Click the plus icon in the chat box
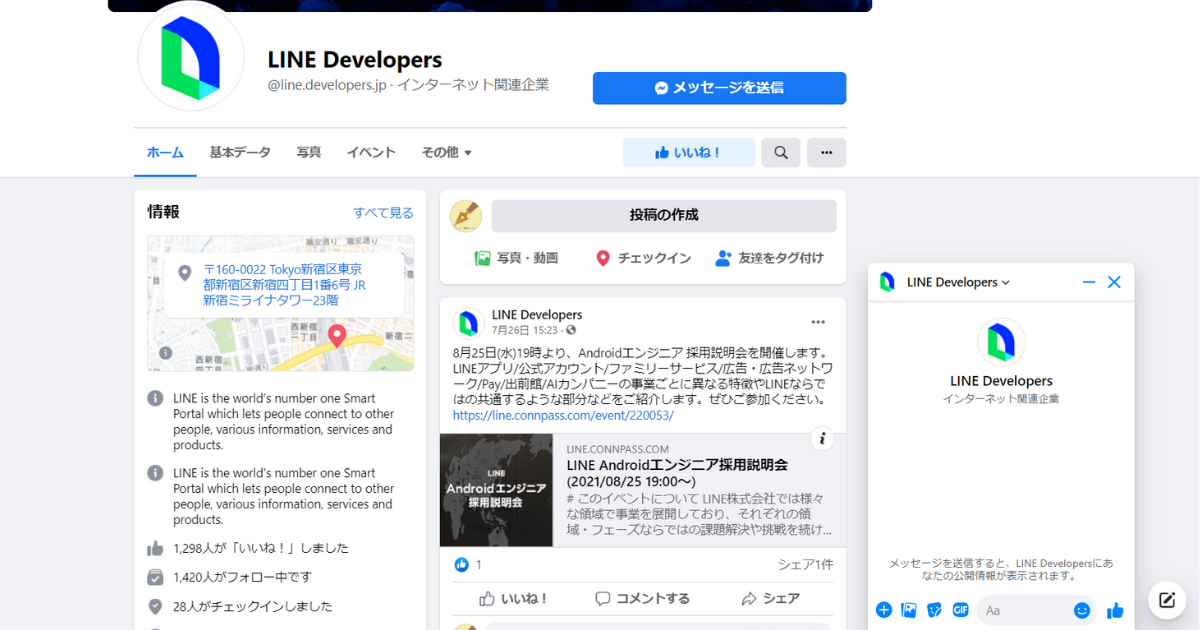Screen dimensions: 1200x630 [883, 610]
